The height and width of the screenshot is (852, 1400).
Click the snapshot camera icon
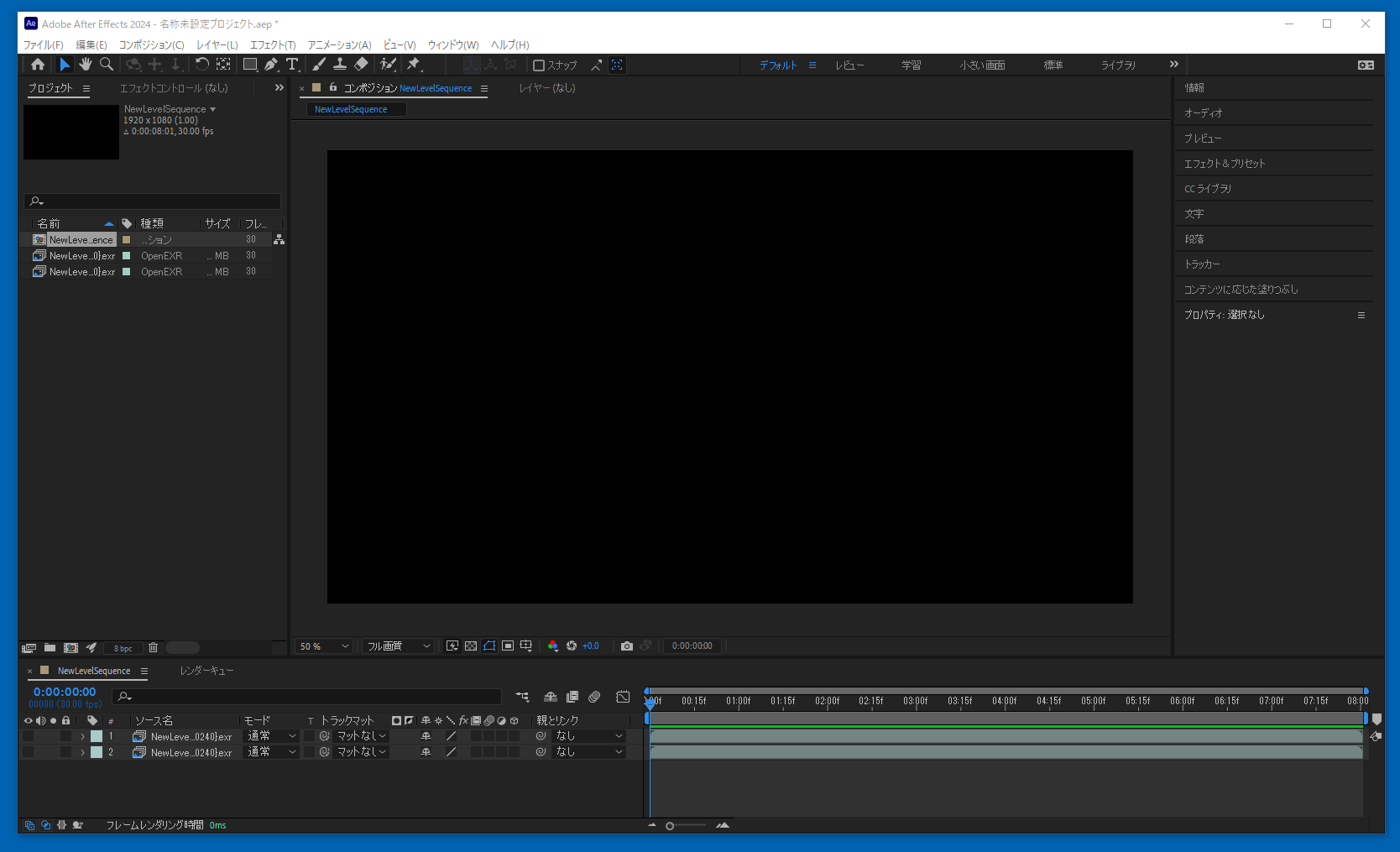point(626,646)
